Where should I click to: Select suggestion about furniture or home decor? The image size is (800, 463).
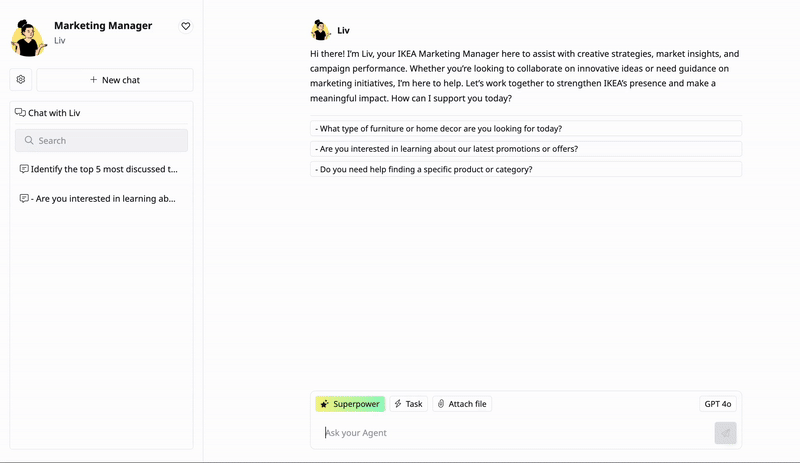tap(526, 129)
